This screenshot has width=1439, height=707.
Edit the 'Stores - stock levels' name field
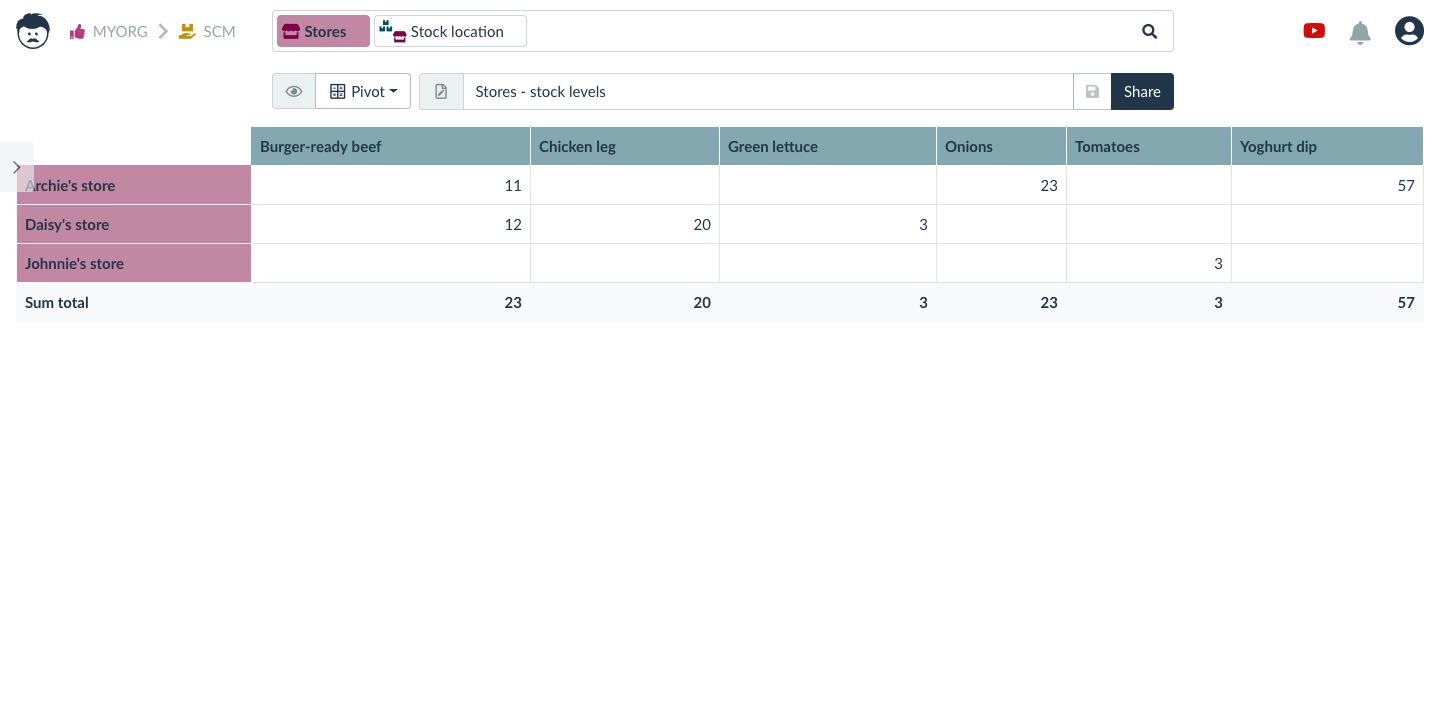click(768, 91)
